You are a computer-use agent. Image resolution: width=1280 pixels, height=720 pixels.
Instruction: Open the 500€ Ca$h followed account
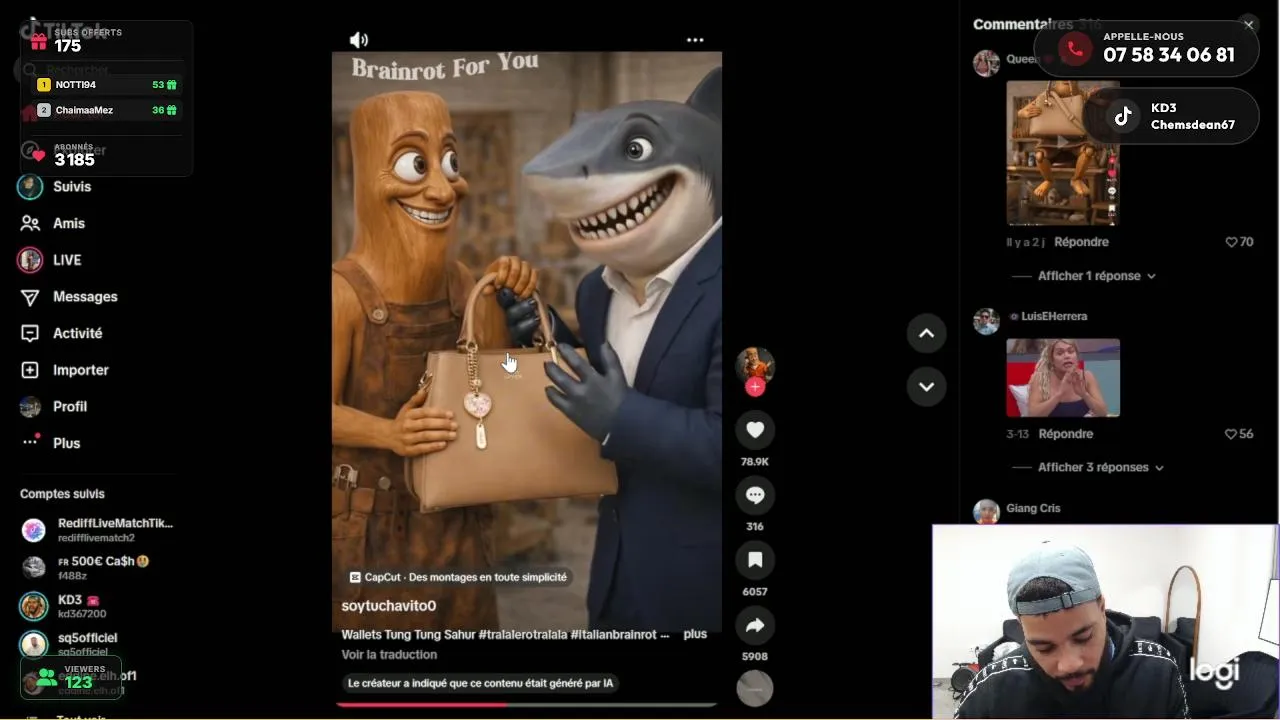[x=97, y=567]
